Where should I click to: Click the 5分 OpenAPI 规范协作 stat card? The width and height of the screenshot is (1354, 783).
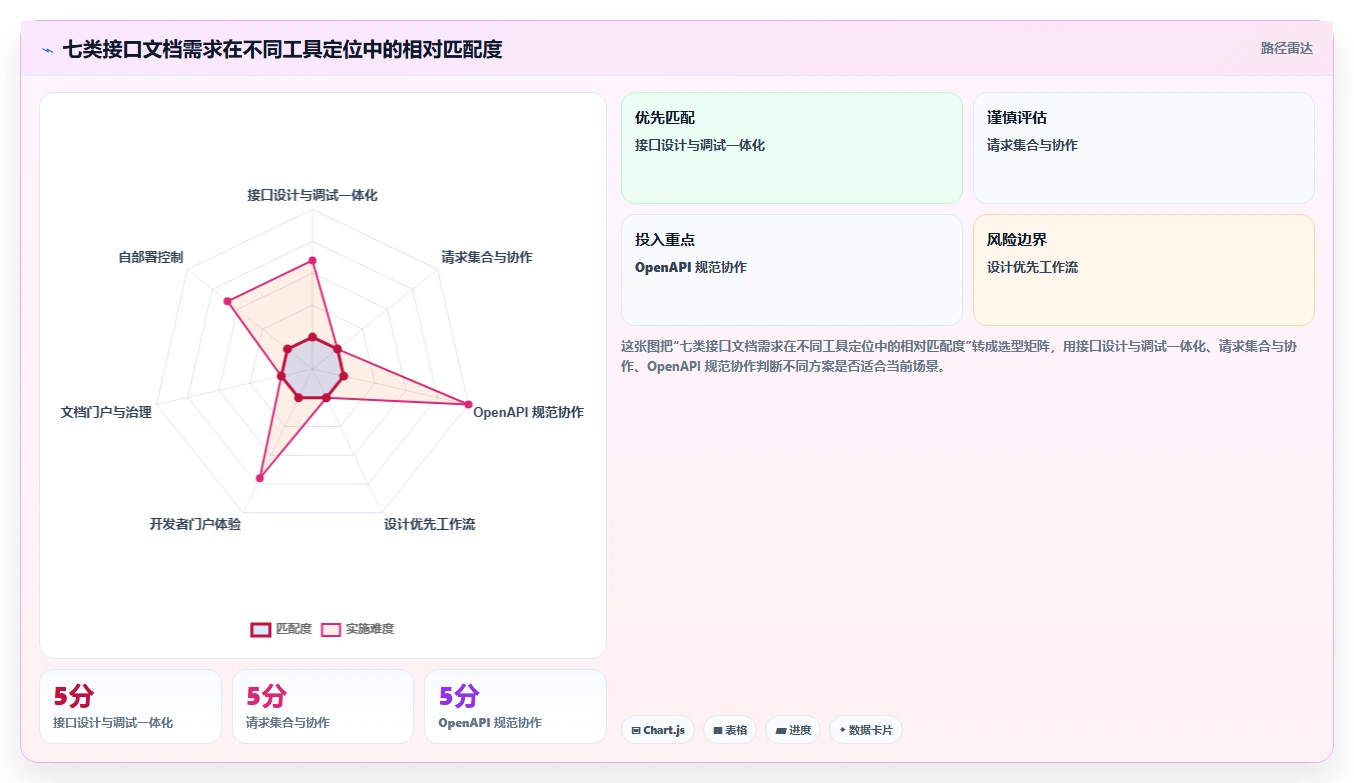coord(515,706)
